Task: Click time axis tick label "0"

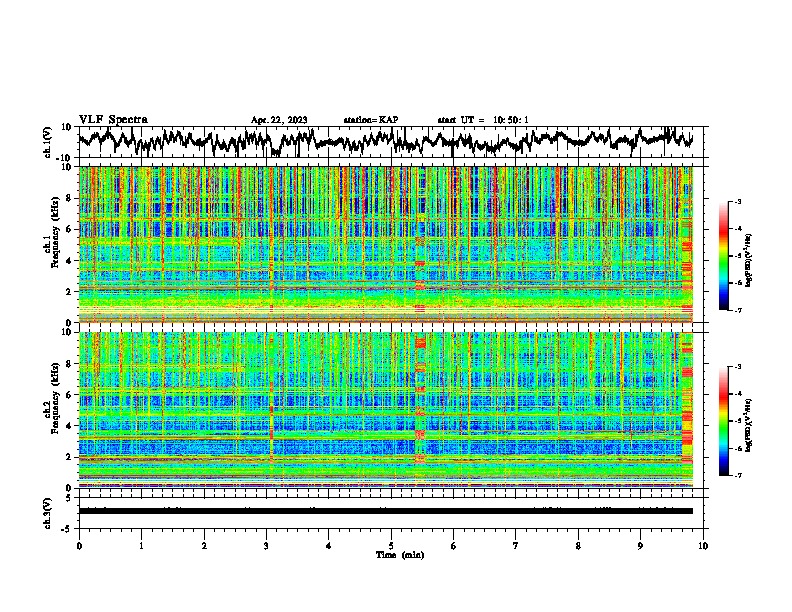Action: point(79,546)
